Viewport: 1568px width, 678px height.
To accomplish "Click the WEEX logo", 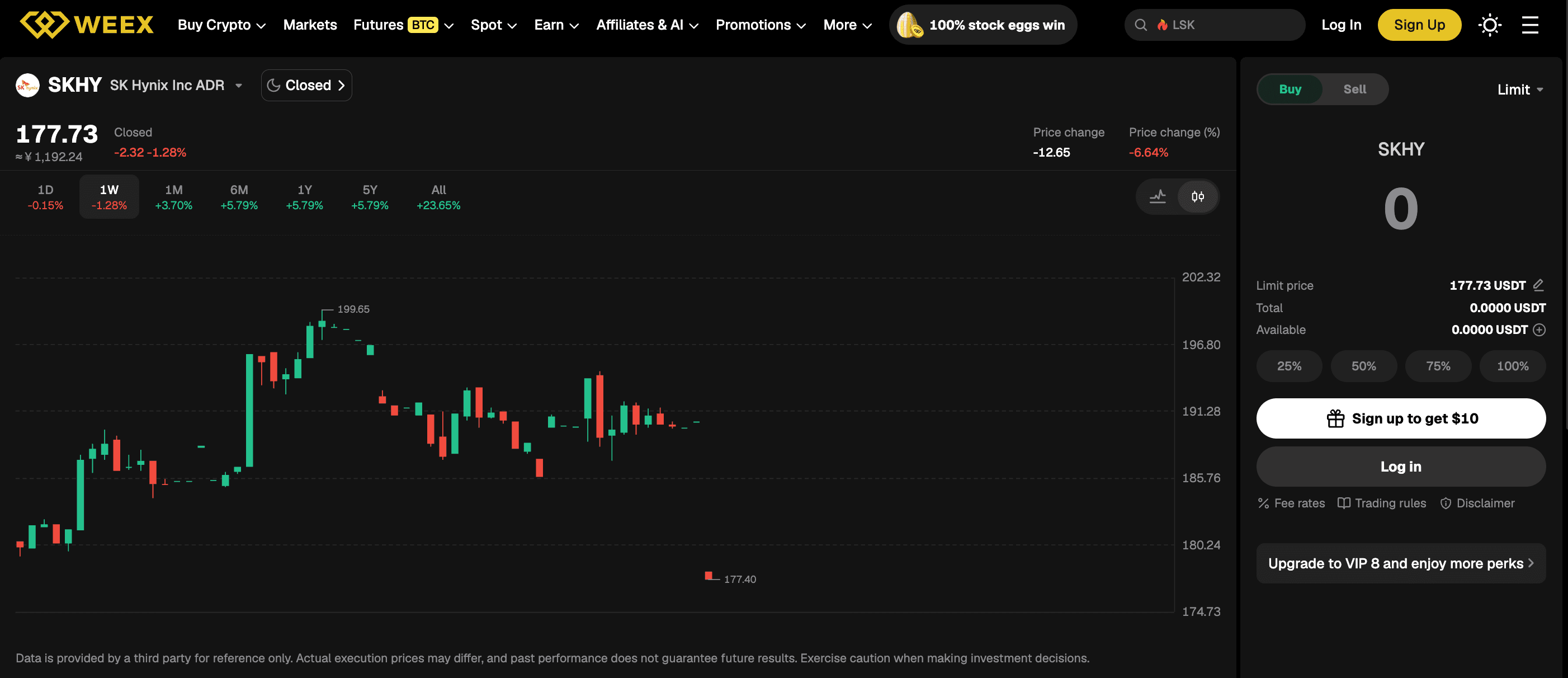I will click(87, 25).
